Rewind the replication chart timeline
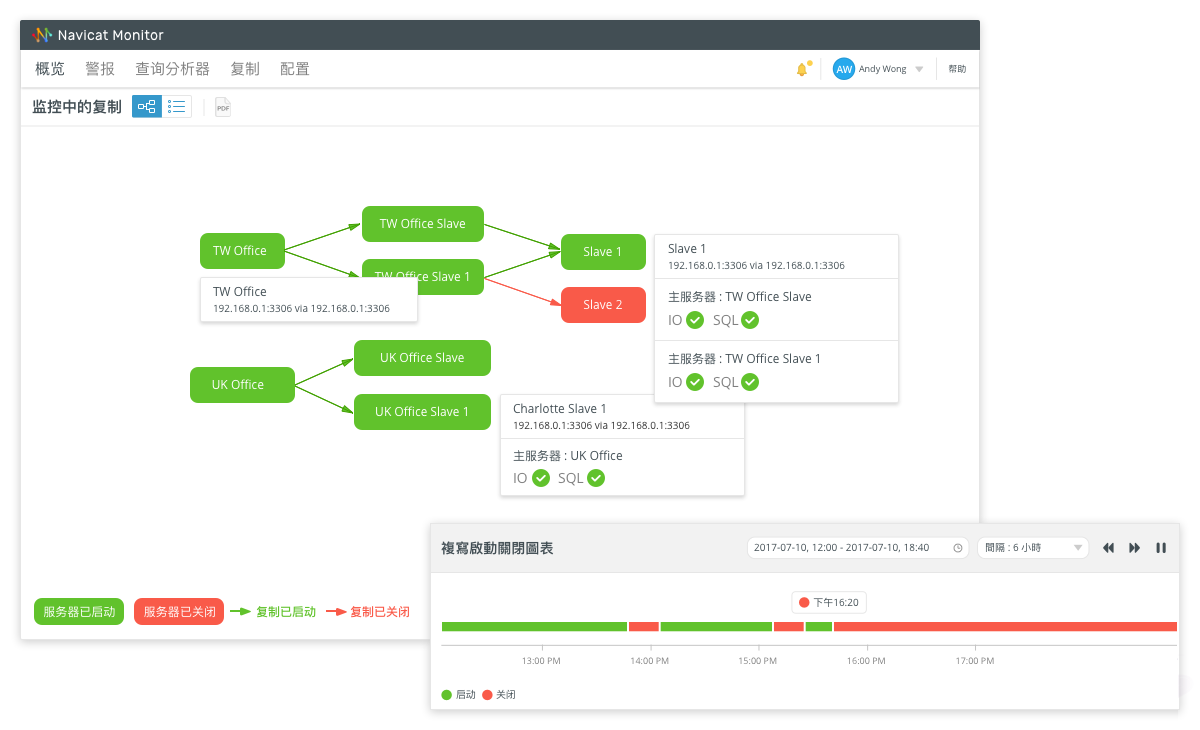Image resolution: width=1200 pixels, height=730 pixels. coord(1109,548)
